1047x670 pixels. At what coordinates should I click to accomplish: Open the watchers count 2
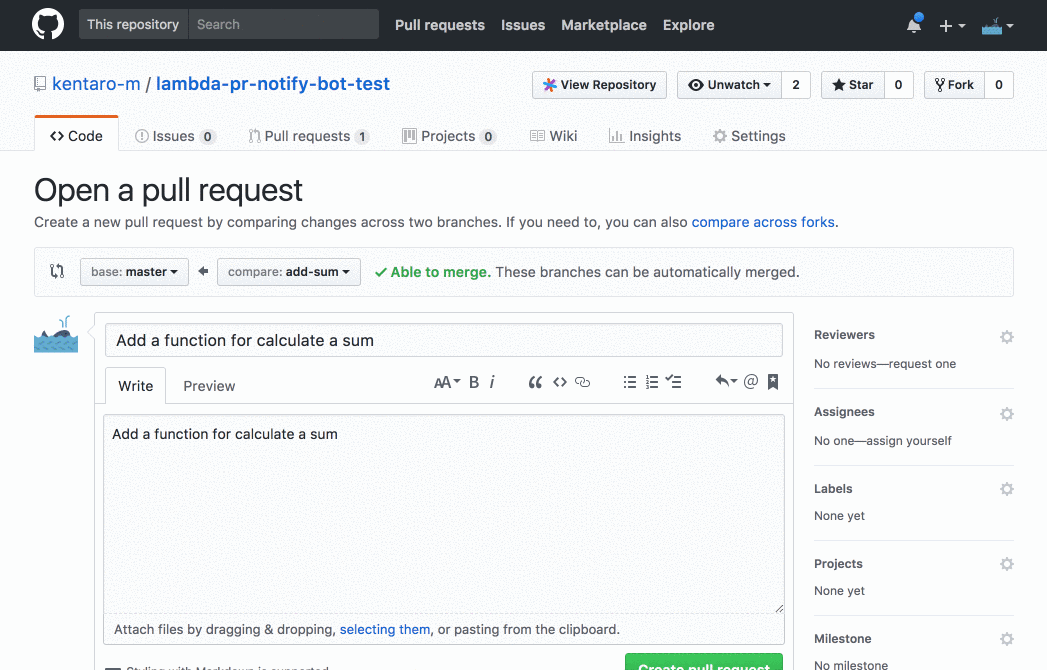point(796,85)
